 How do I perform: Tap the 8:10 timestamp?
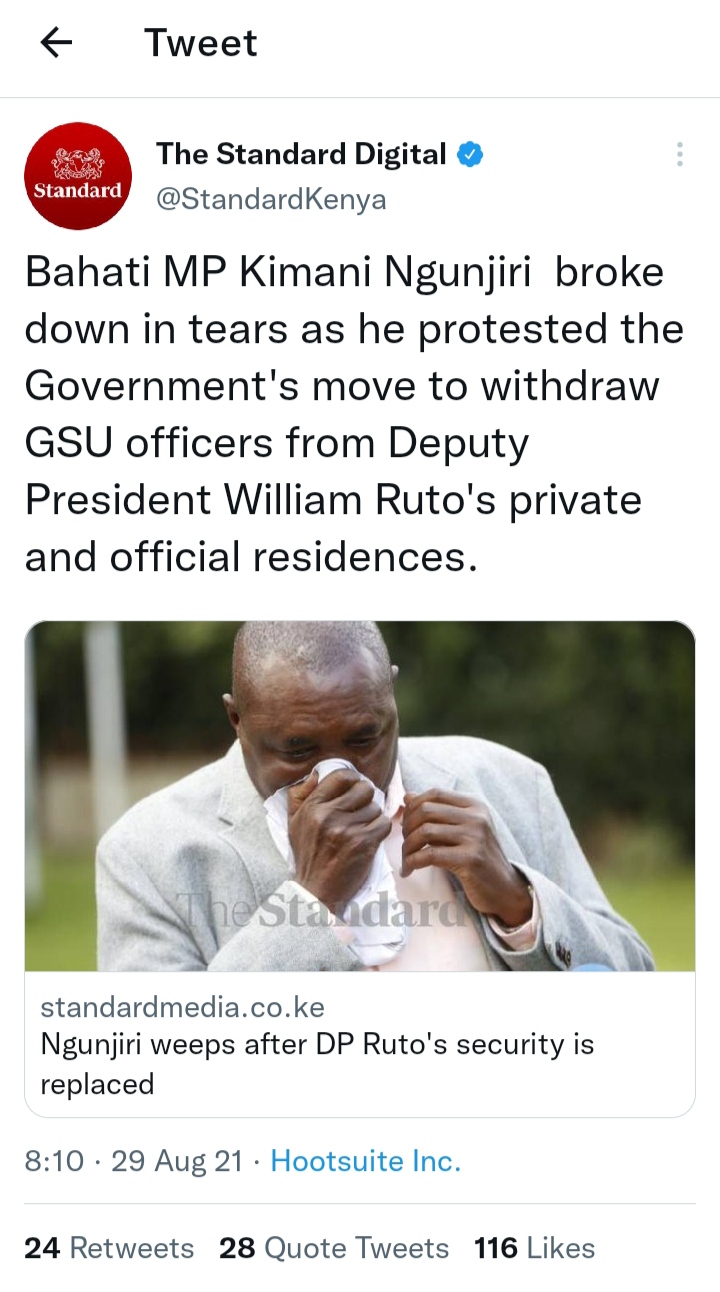(54, 1161)
